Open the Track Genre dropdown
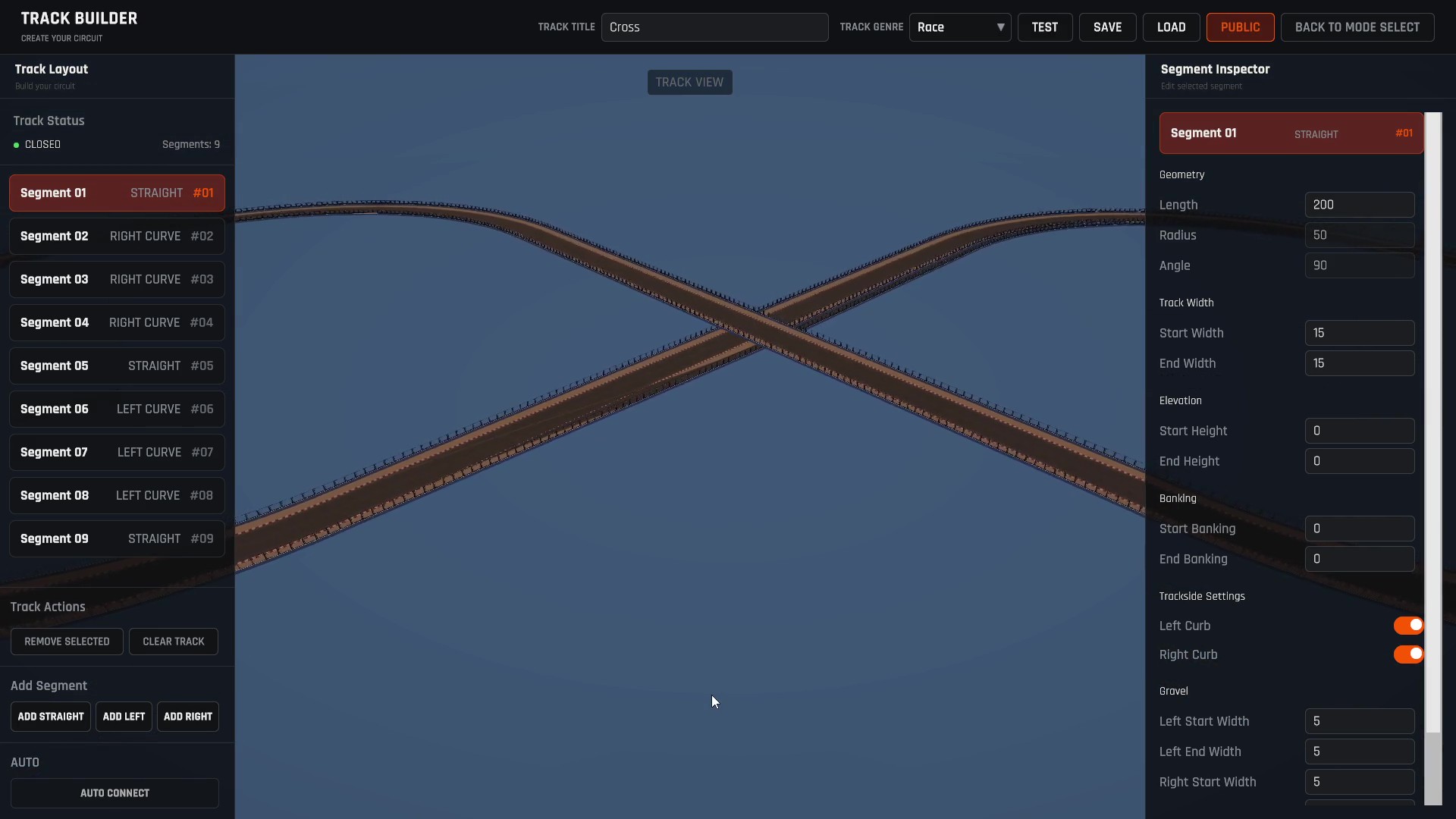 (960, 27)
